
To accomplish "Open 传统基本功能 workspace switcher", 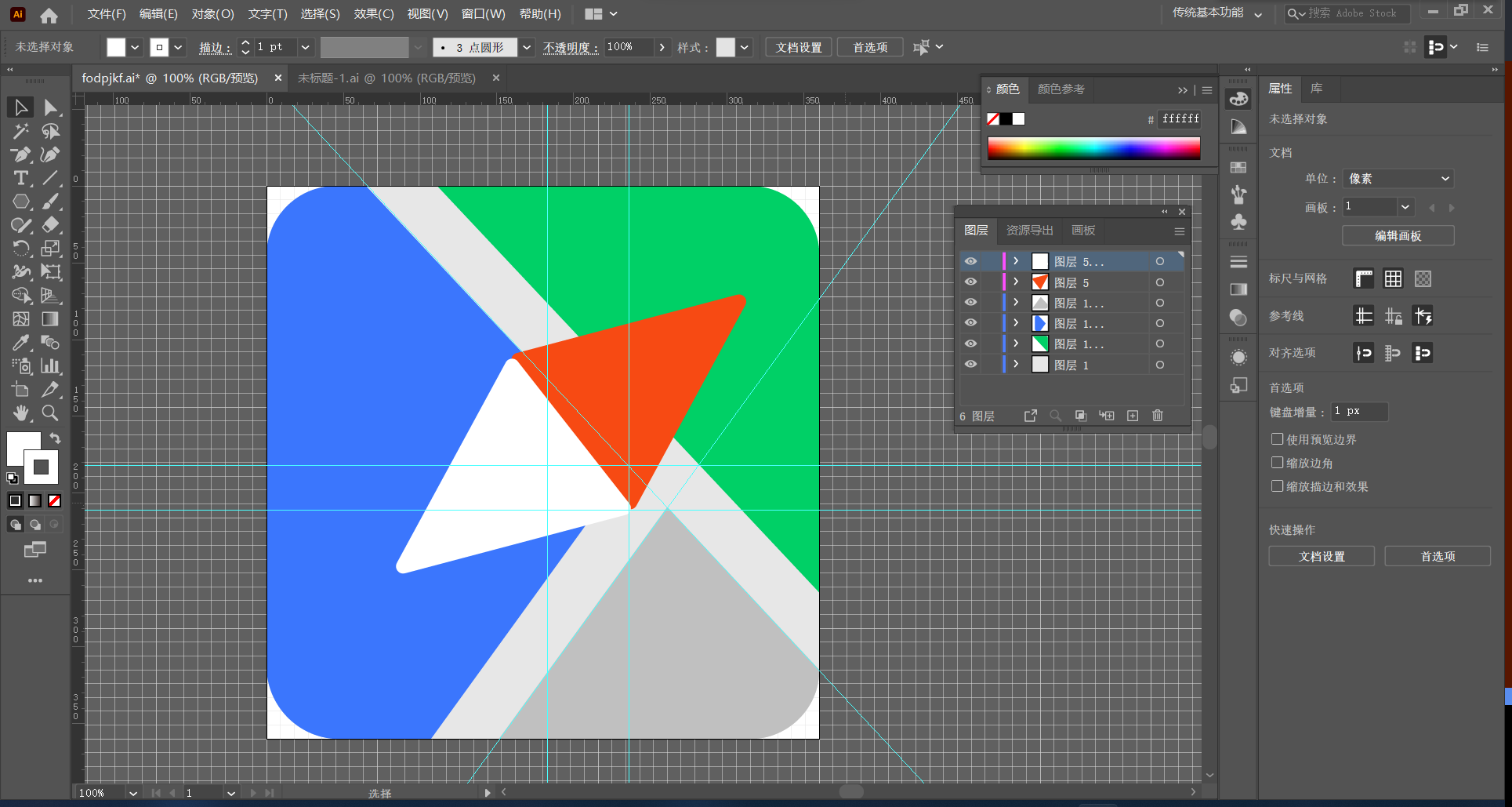I will coord(1217,13).
